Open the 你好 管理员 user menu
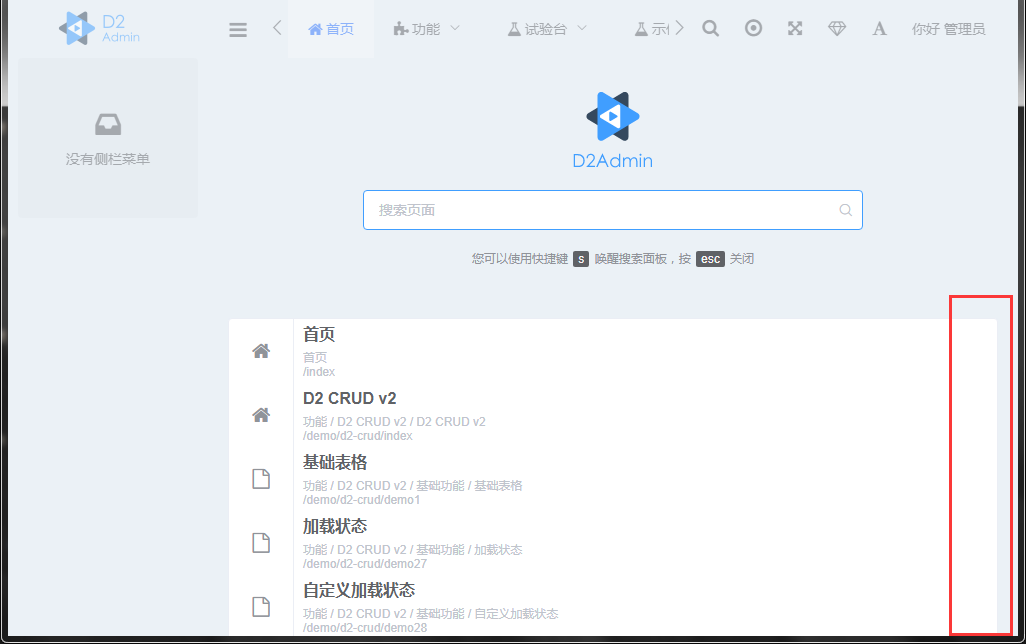 click(x=949, y=29)
